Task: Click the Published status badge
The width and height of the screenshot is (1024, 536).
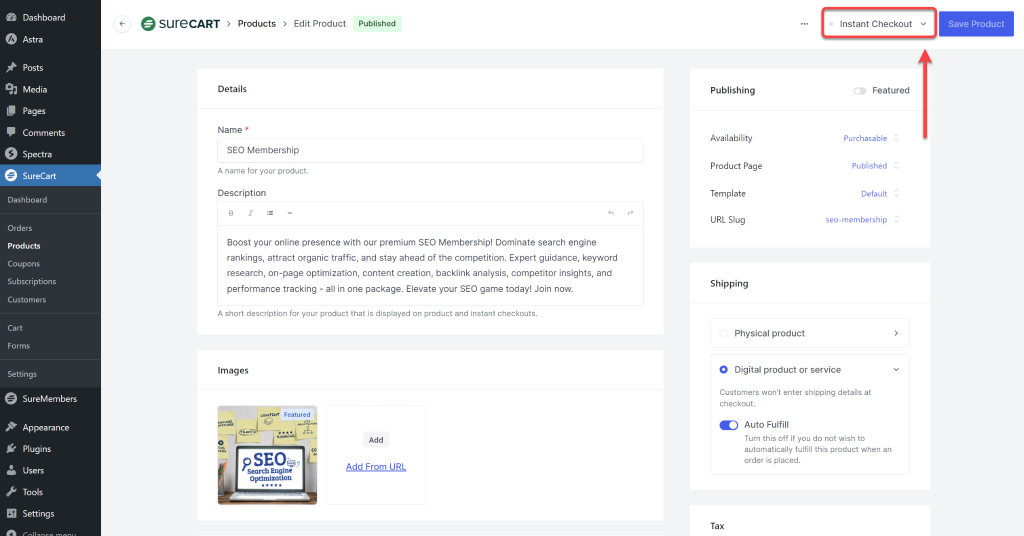Action: (x=377, y=24)
